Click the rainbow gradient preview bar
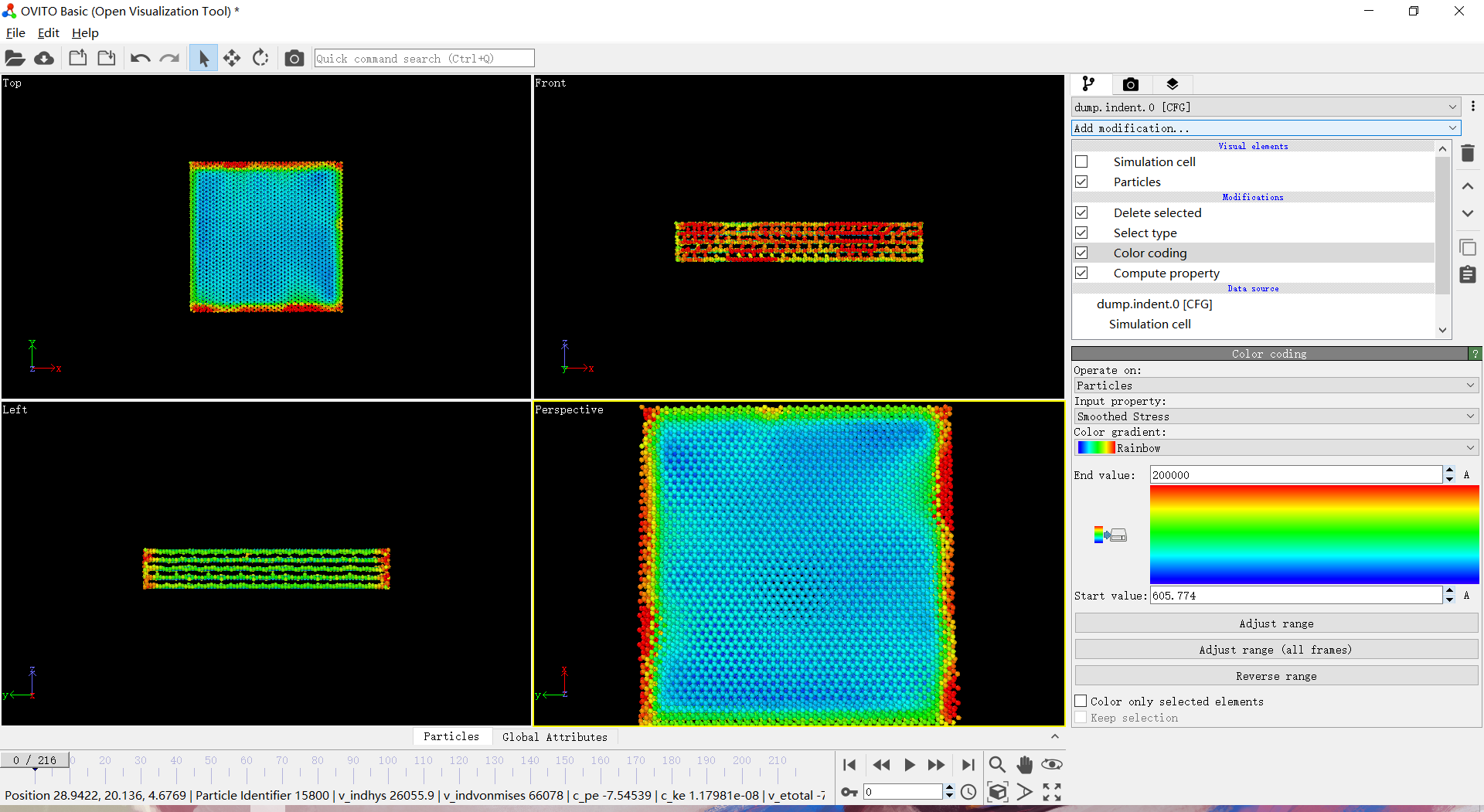Viewport: 1484px width, 812px height. point(1313,533)
